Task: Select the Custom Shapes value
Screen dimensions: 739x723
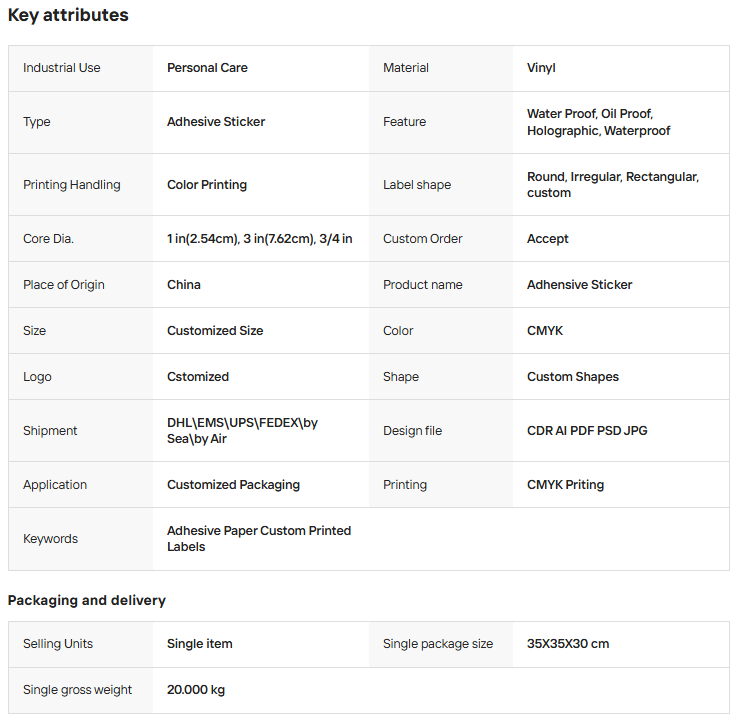Action: click(x=573, y=377)
